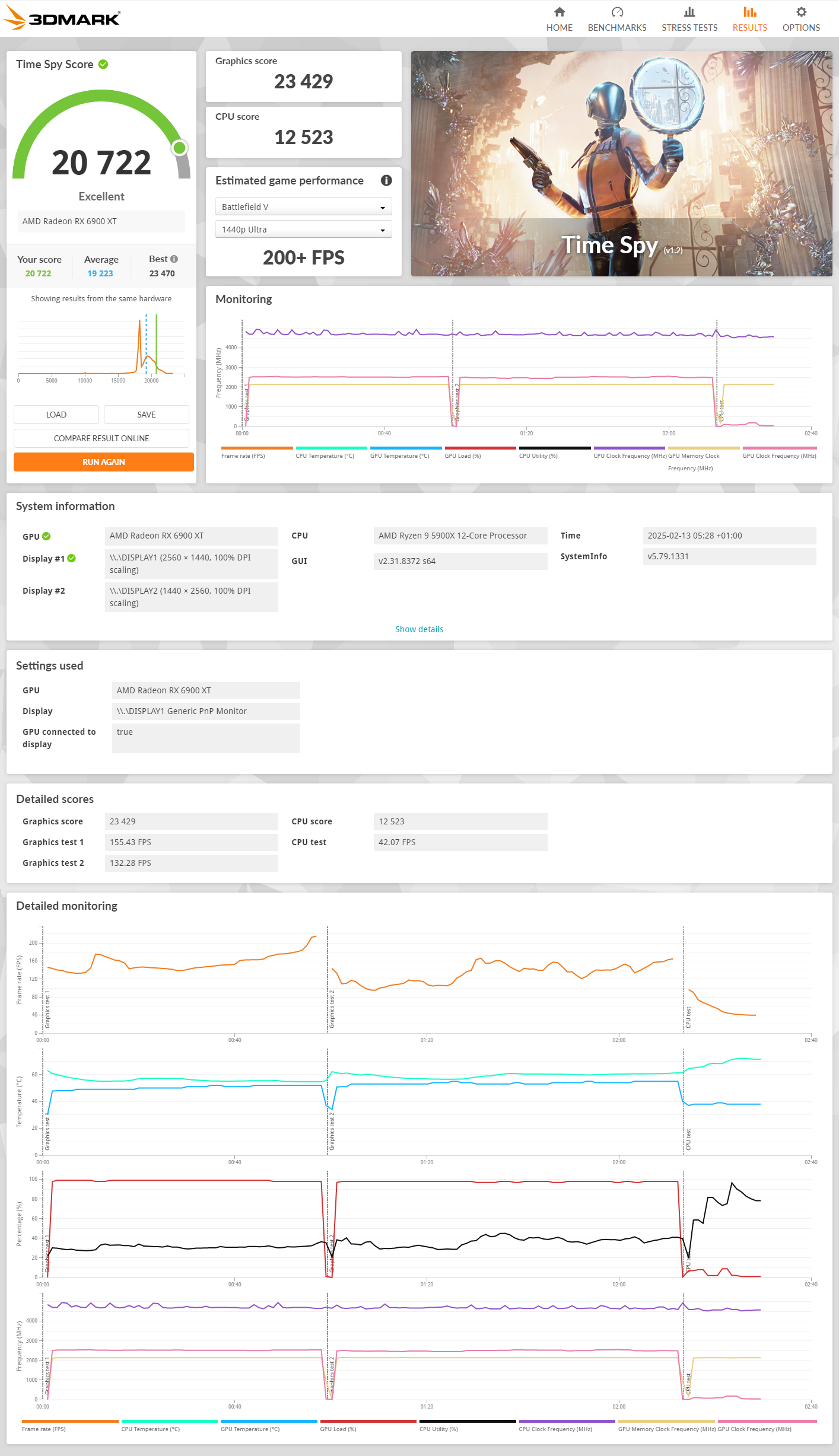Click the Average score value 19 223
This screenshot has height=1456, width=839.
[x=100, y=273]
